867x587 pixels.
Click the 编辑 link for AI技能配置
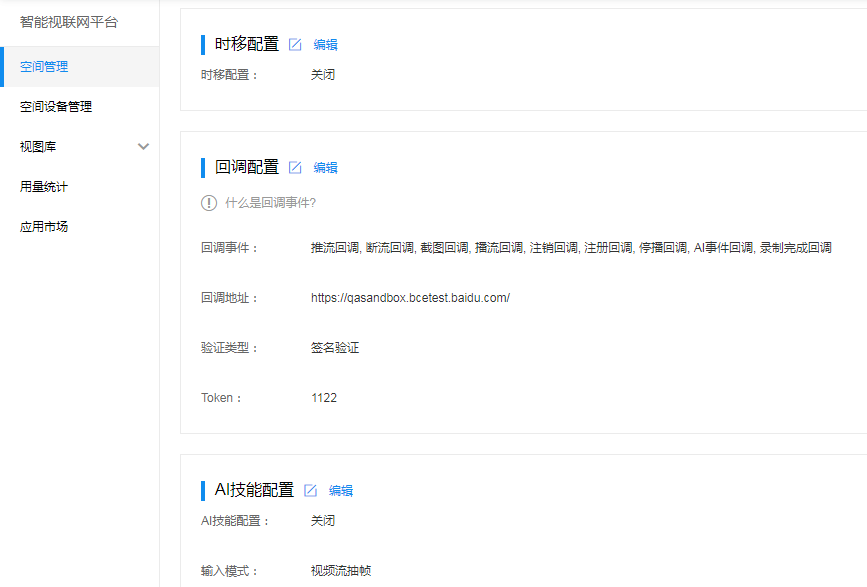[341, 491]
